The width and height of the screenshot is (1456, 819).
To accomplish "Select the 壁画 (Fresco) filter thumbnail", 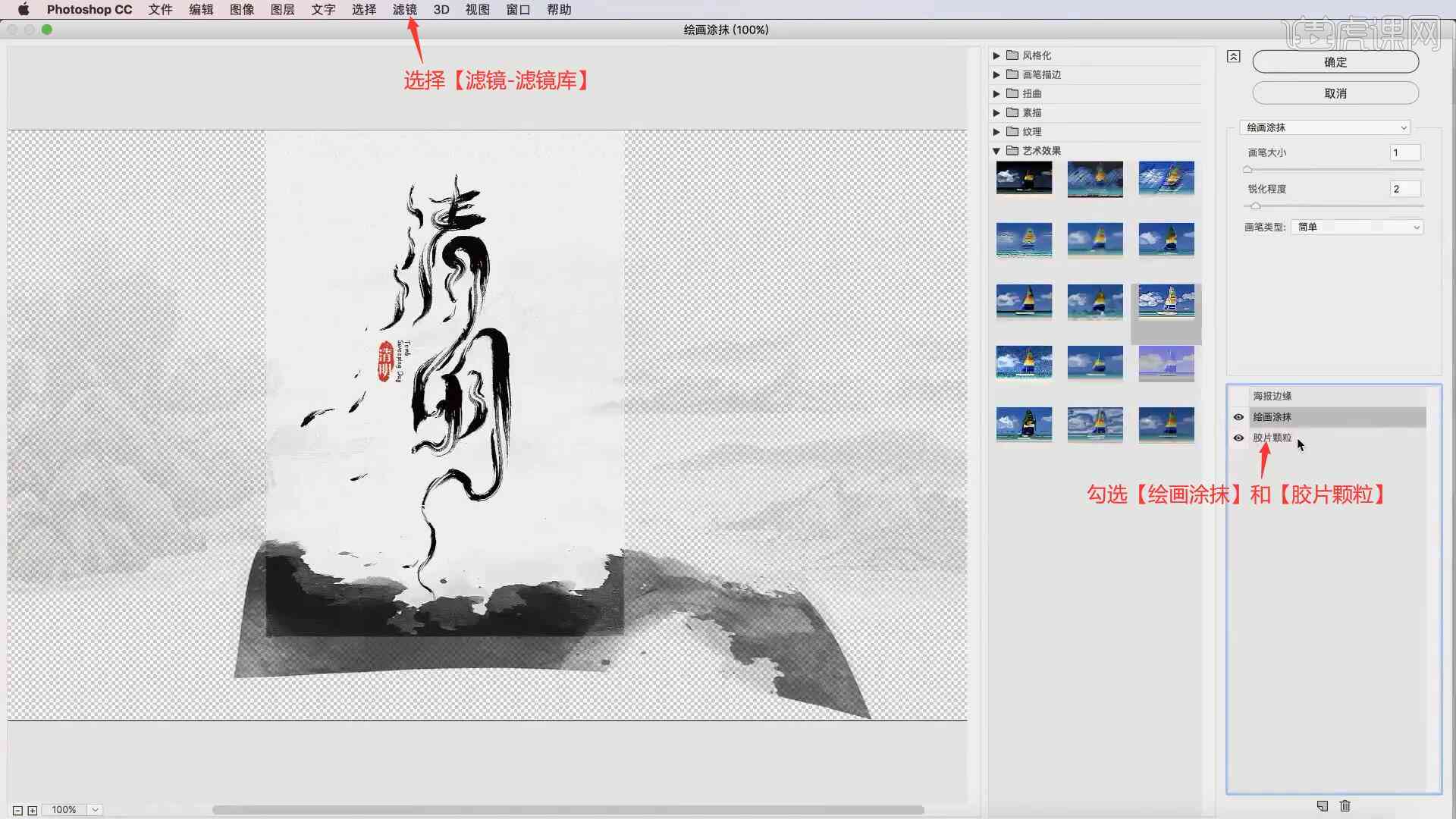I will click(x=1024, y=179).
